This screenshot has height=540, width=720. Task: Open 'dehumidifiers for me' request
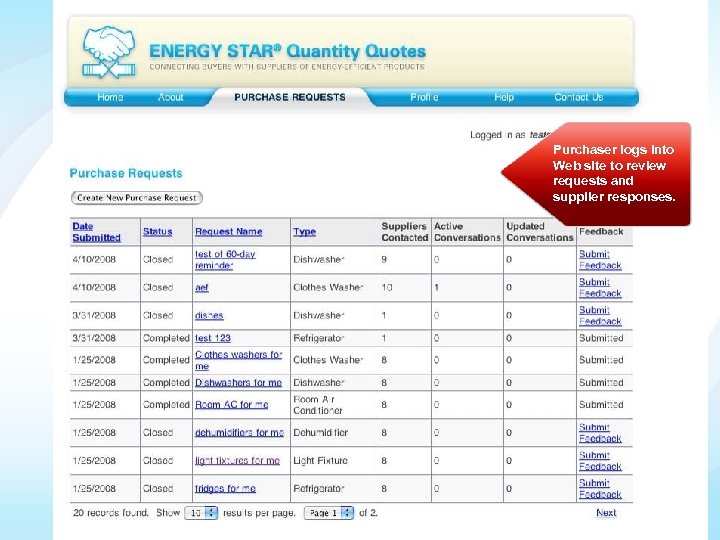pos(239,433)
